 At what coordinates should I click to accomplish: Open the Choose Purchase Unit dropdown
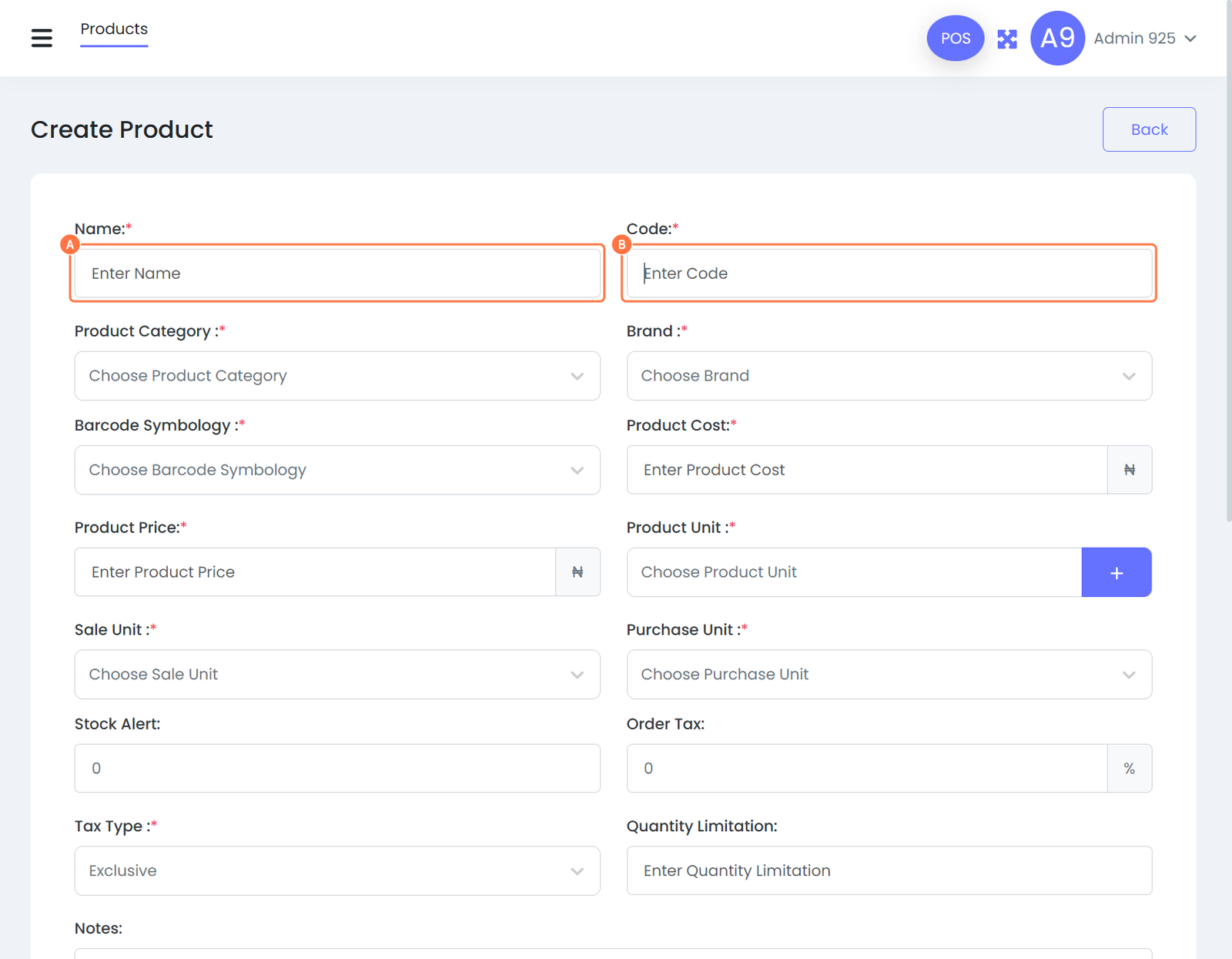(x=889, y=675)
